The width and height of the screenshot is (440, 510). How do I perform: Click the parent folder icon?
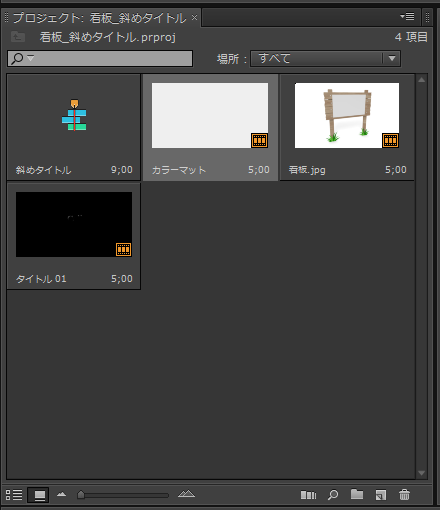point(18,36)
